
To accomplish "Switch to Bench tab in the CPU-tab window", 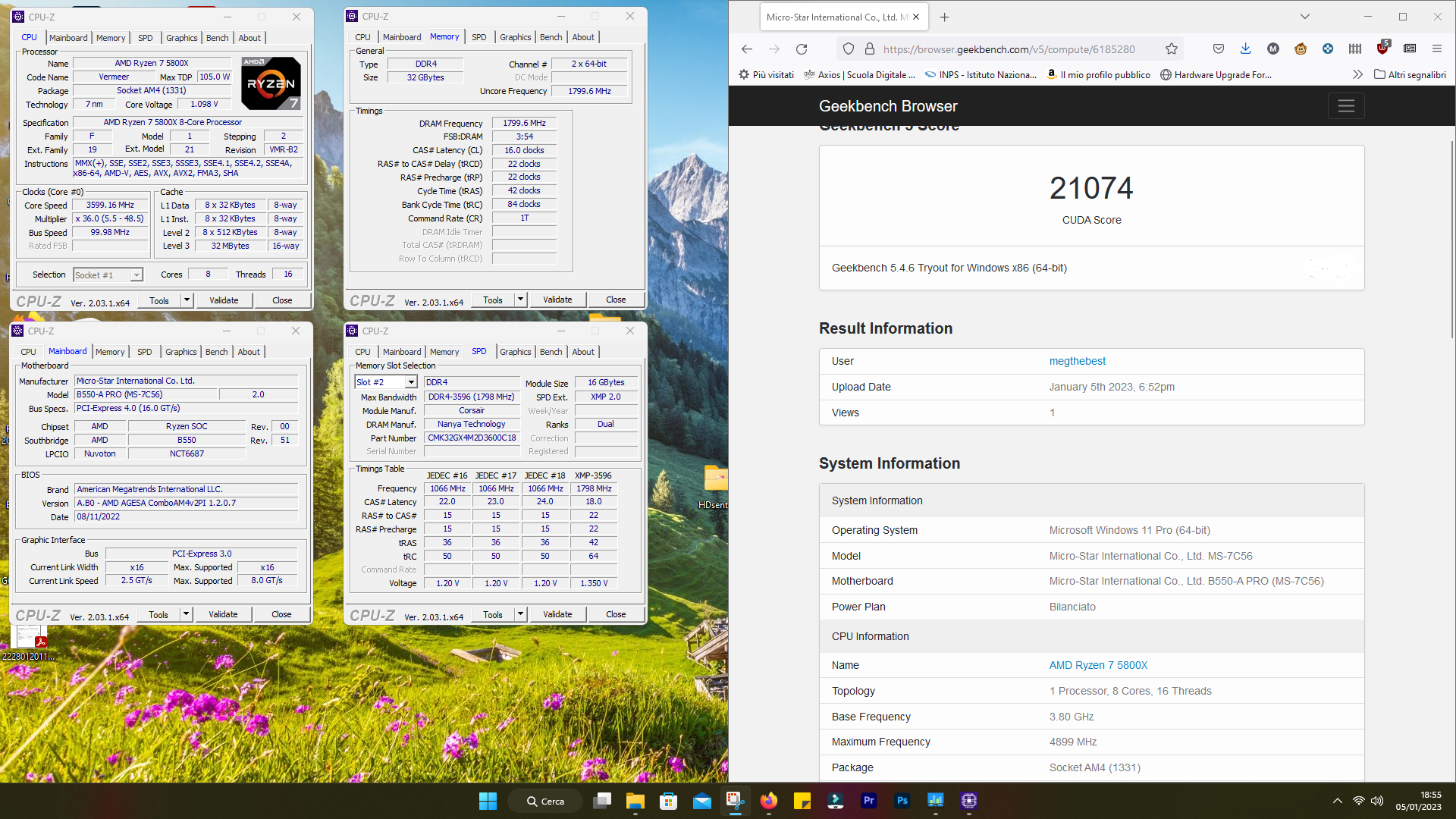I will (x=218, y=38).
